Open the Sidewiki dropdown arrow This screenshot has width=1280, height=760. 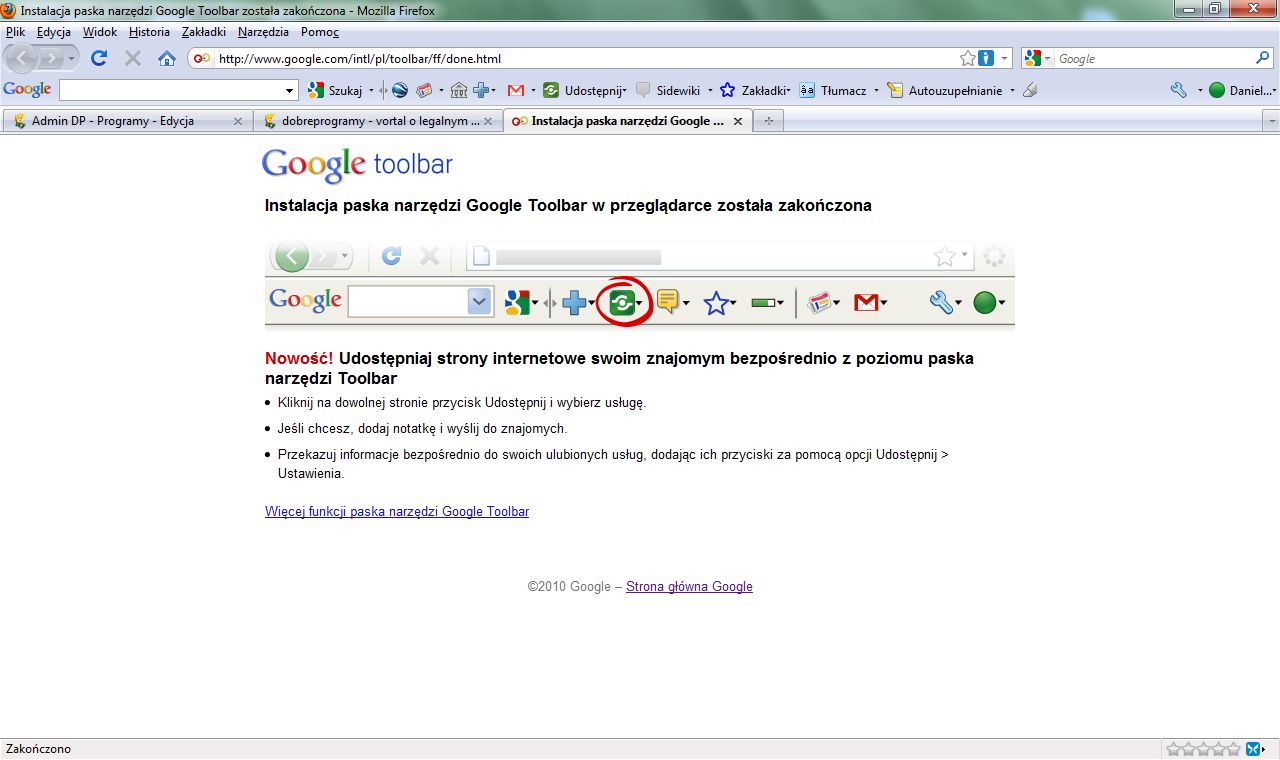[x=710, y=91]
